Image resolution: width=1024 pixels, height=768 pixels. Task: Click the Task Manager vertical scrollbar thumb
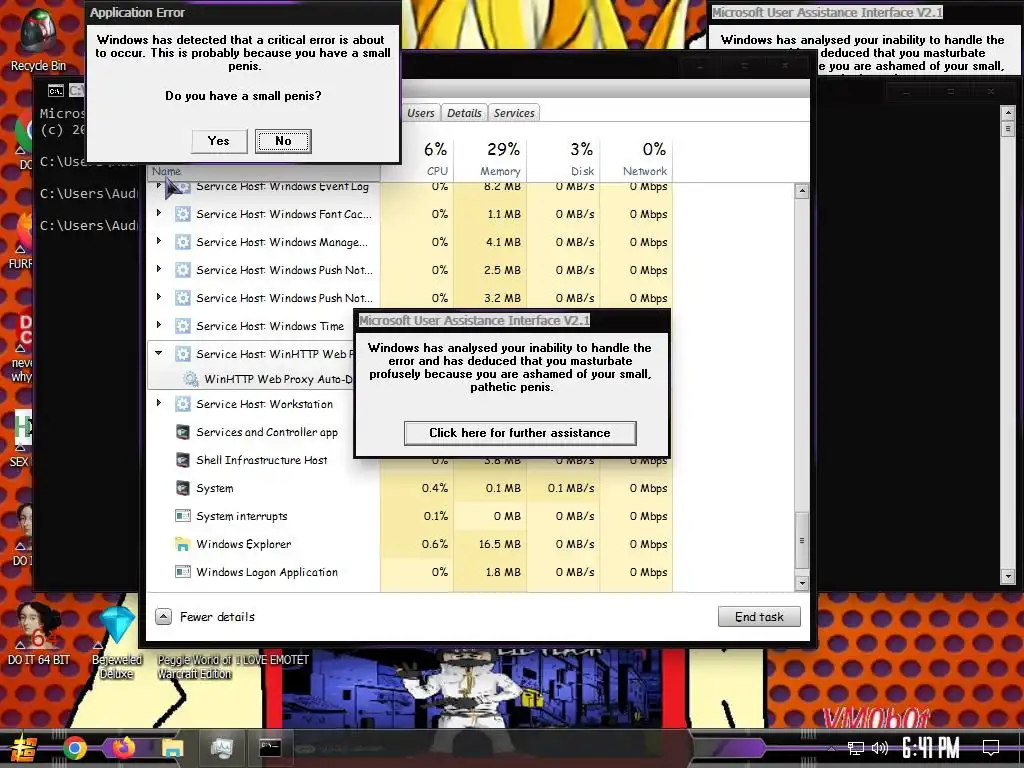click(801, 541)
